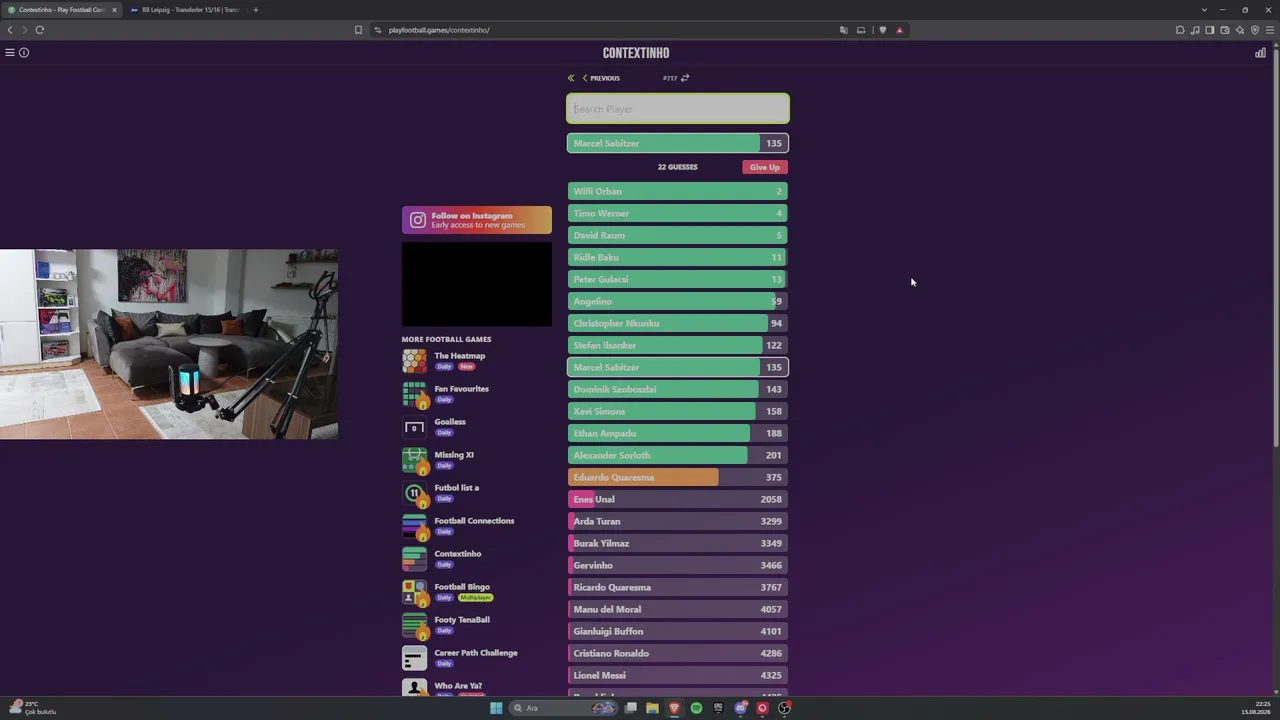
Task: Jump to the first puzzle with the double chevron
Action: (571, 78)
